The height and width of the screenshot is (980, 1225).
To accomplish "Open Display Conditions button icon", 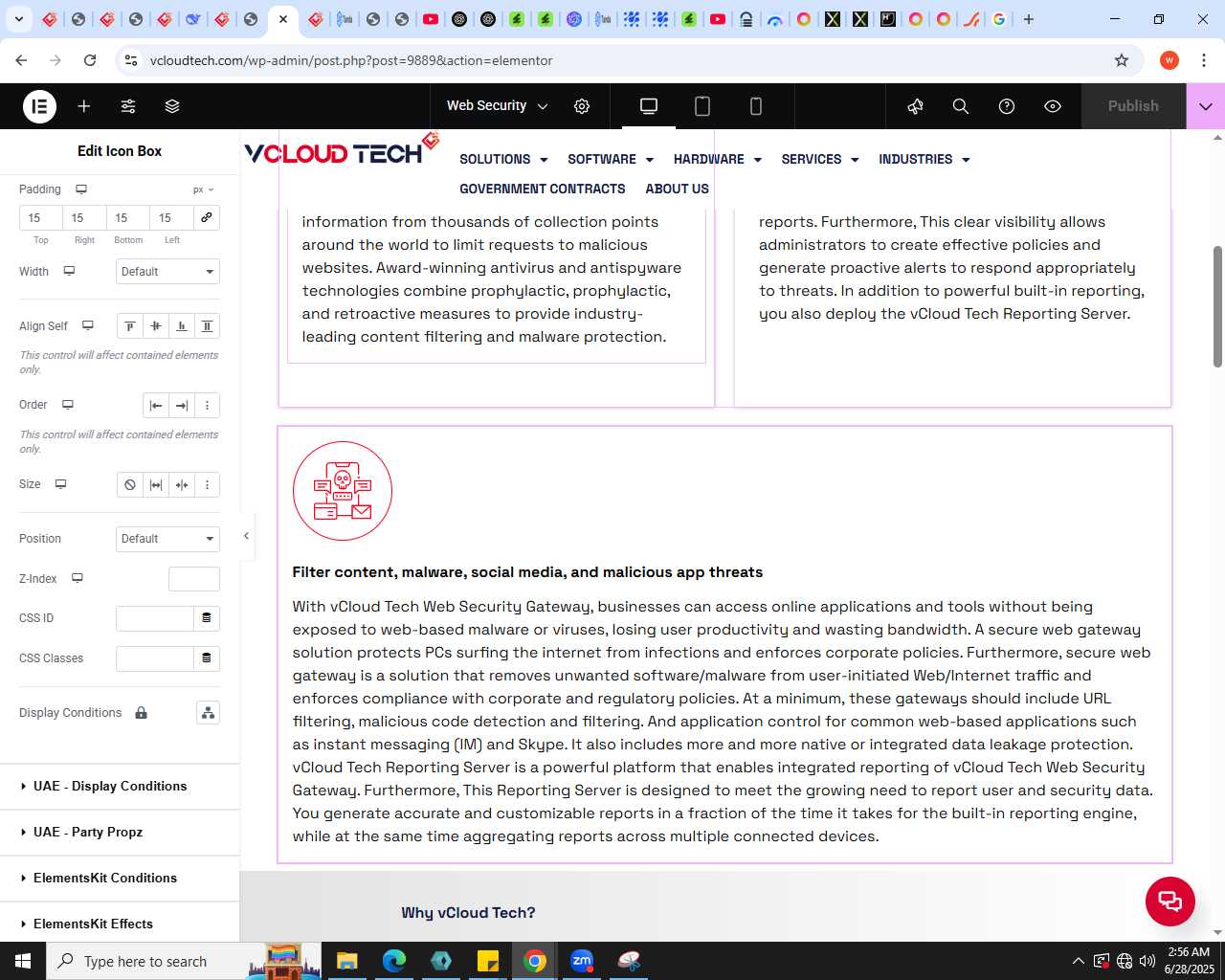I will click(208, 713).
